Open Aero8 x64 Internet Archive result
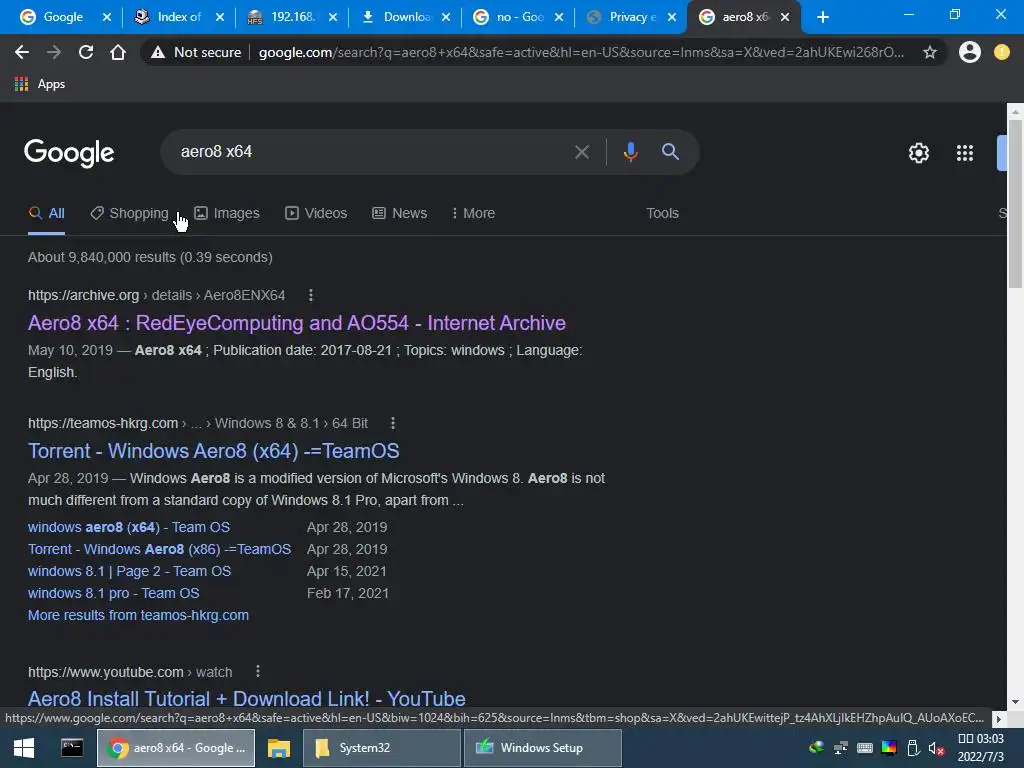This screenshot has height=768, width=1024. pyautogui.click(x=296, y=323)
